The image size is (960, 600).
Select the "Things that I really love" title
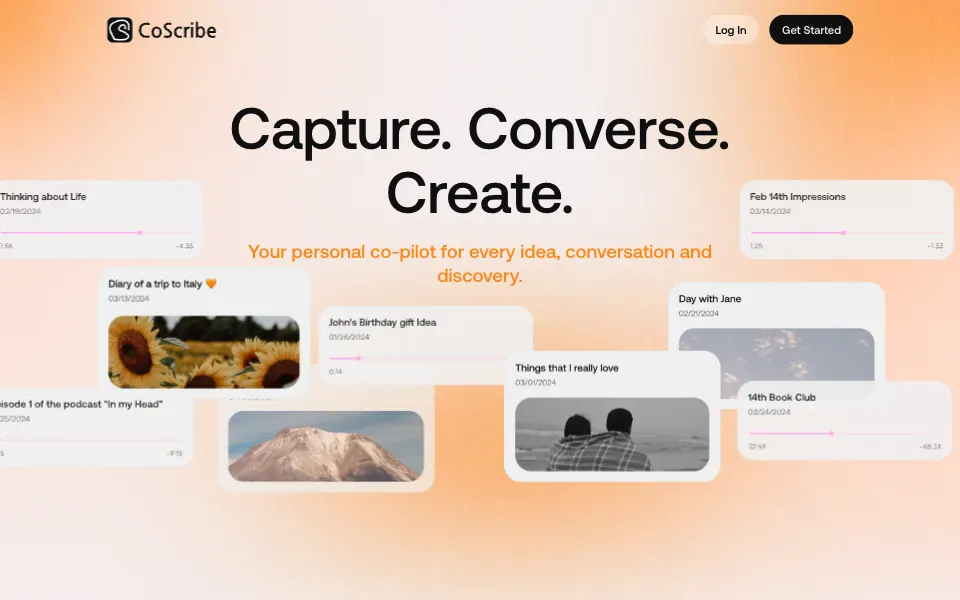click(x=566, y=368)
